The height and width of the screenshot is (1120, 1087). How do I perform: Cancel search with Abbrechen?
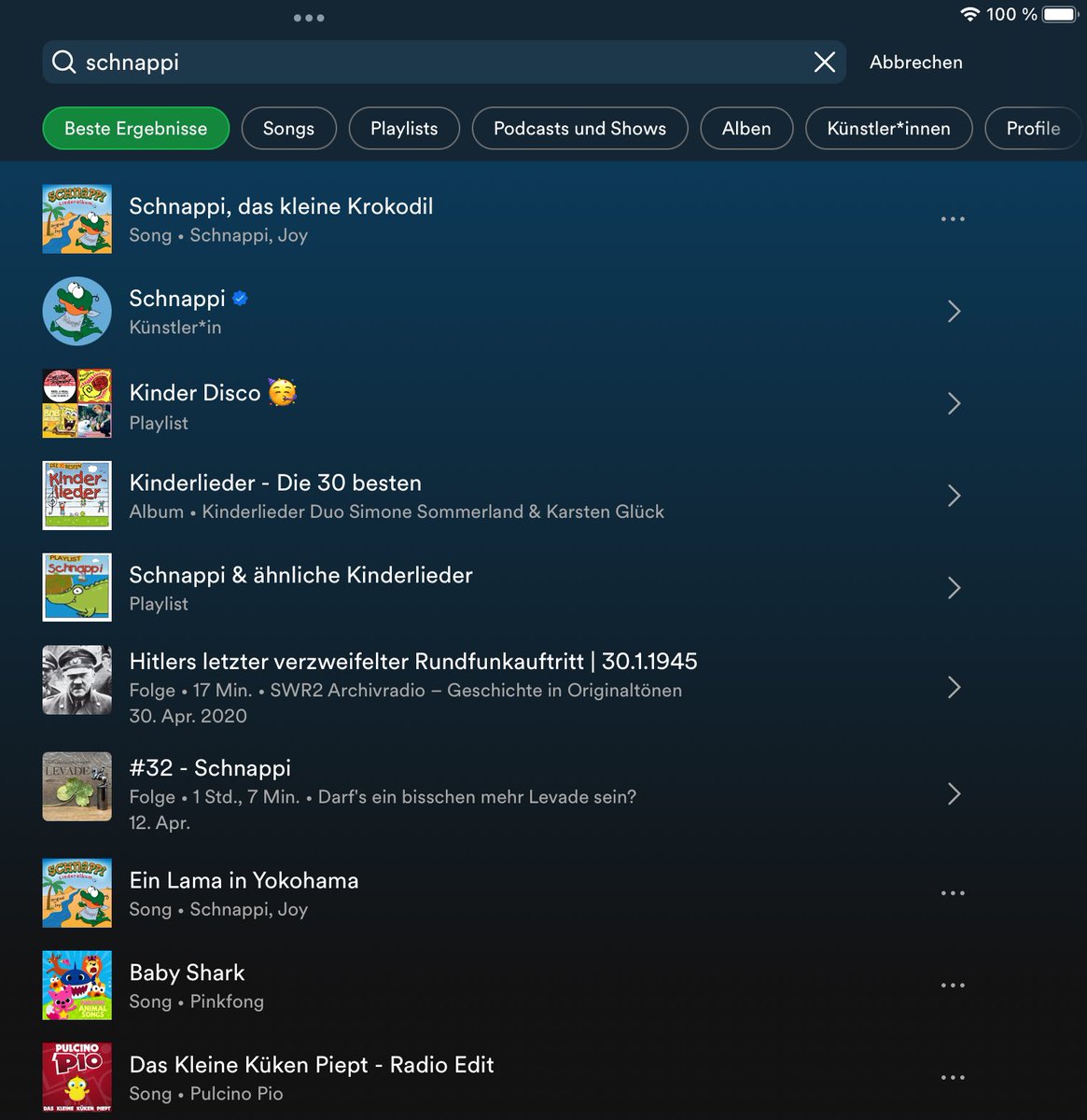point(916,63)
